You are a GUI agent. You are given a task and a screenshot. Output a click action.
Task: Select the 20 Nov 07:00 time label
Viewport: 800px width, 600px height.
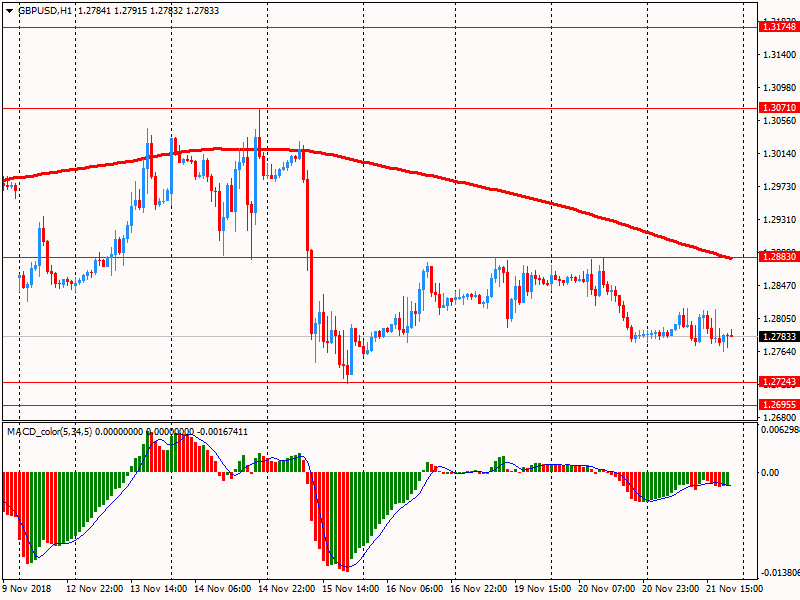[x=609, y=590]
